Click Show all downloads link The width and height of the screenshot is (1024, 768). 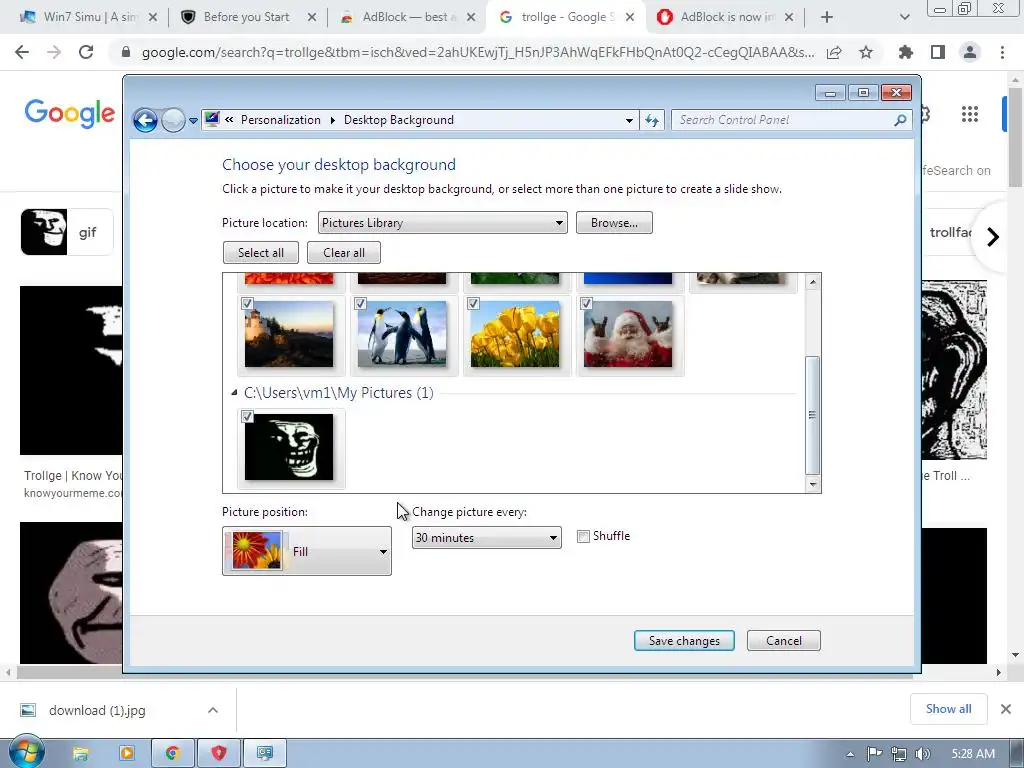948,709
